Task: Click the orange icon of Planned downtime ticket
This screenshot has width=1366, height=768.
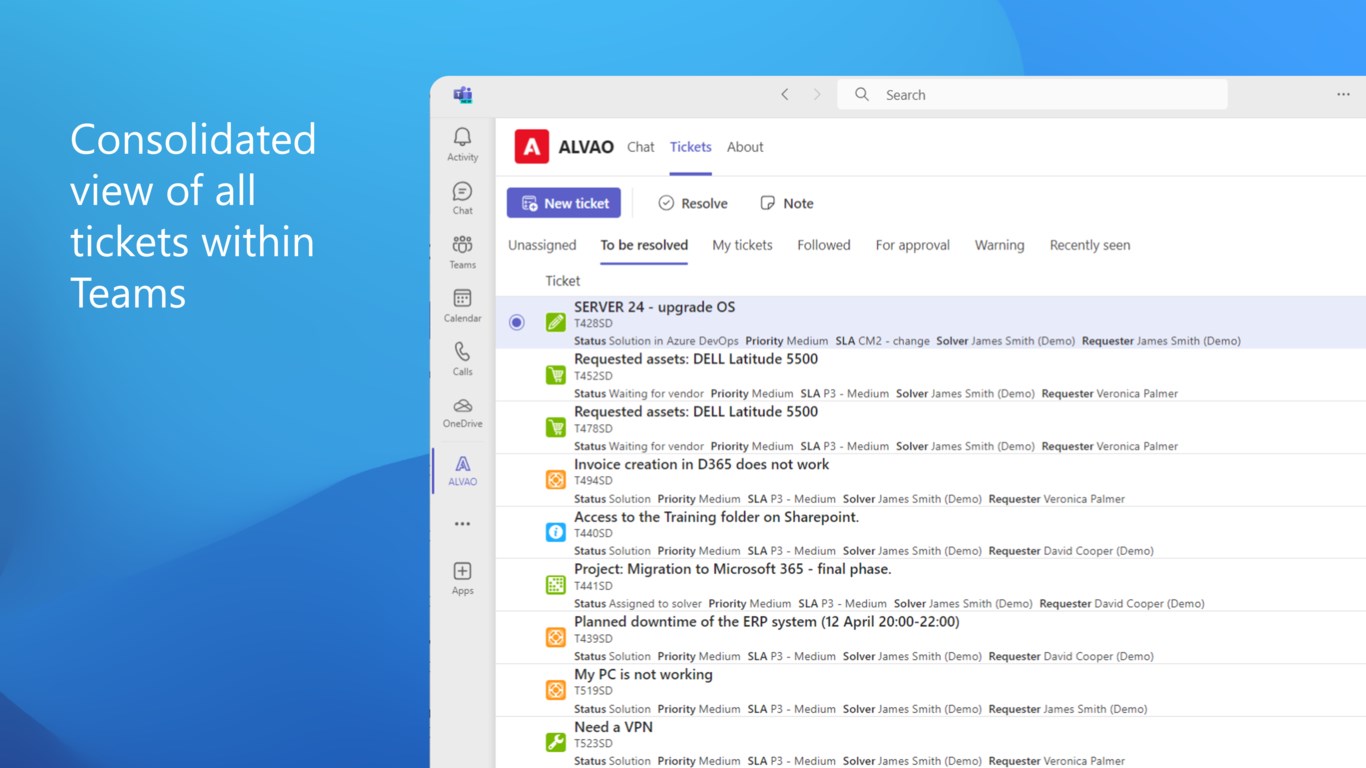Action: (555, 637)
